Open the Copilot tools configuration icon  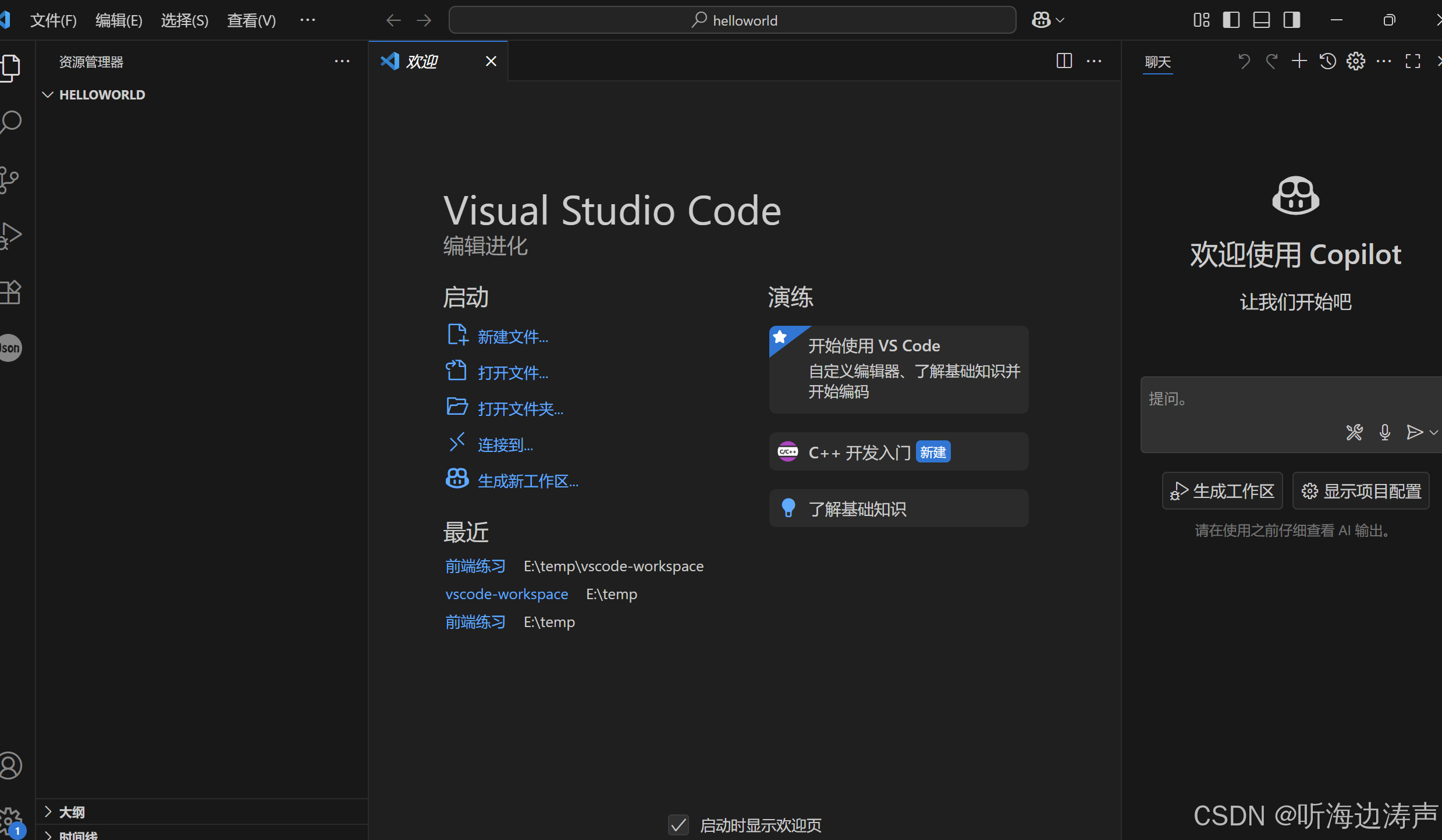(x=1354, y=432)
